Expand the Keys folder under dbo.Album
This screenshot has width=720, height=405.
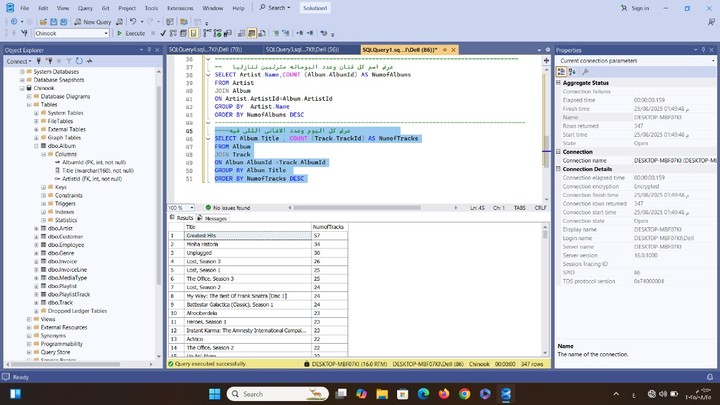(x=44, y=187)
